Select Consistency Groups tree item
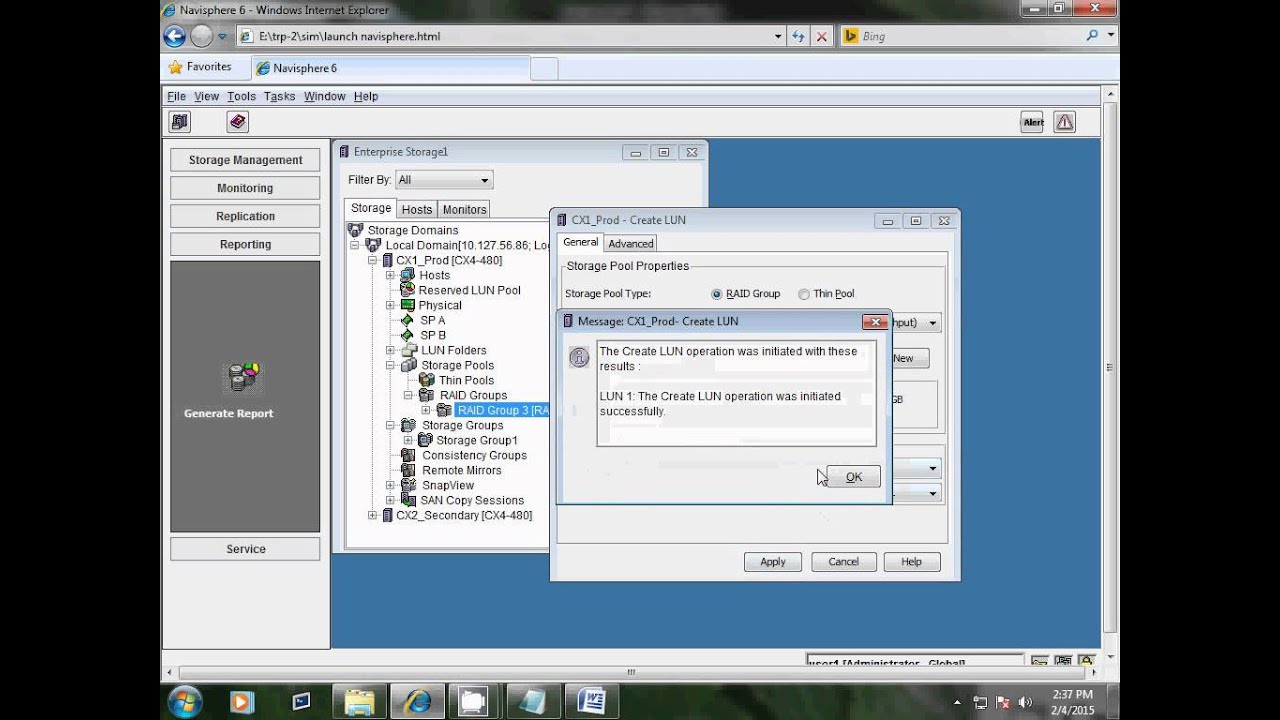 tap(474, 455)
